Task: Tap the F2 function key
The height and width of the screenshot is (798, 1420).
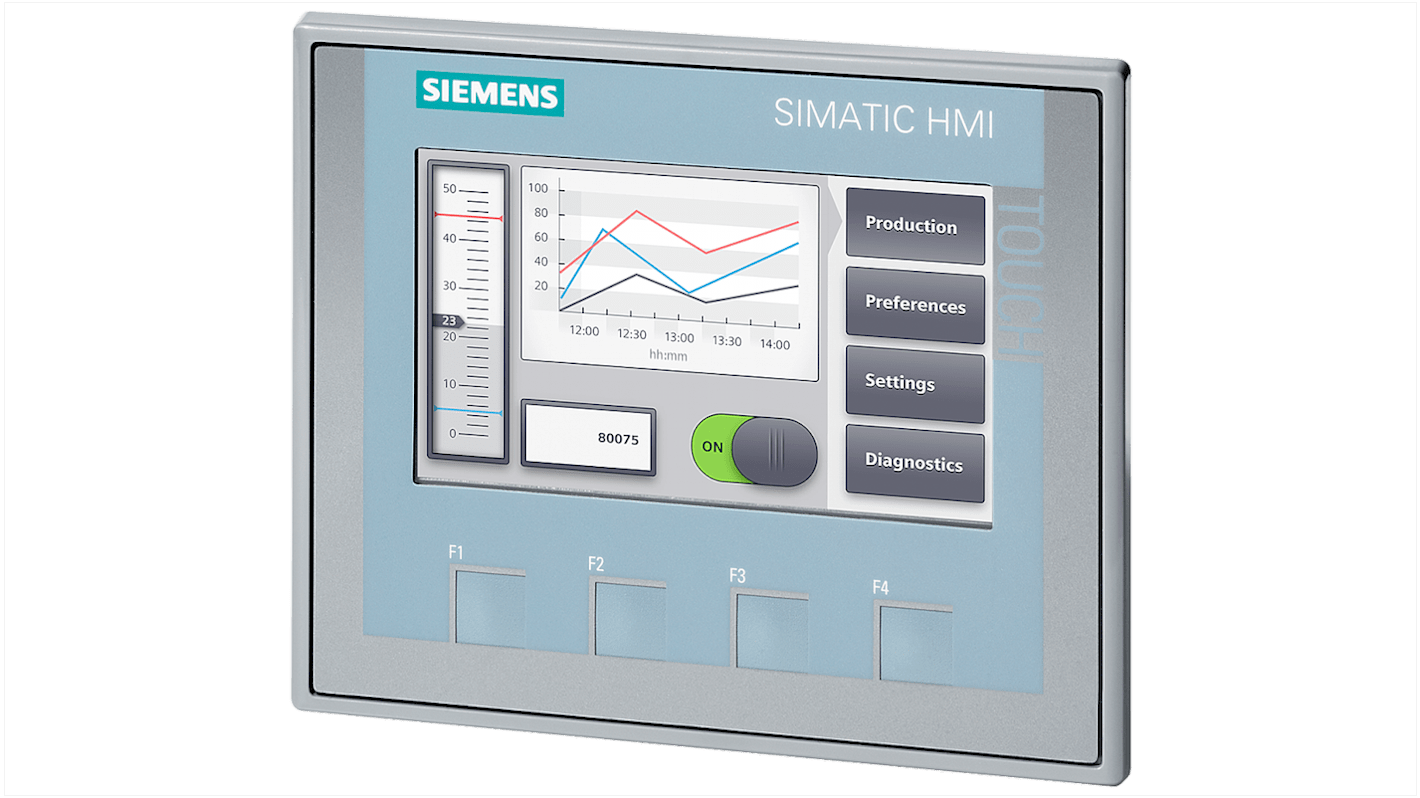Action: [x=628, y=619]
